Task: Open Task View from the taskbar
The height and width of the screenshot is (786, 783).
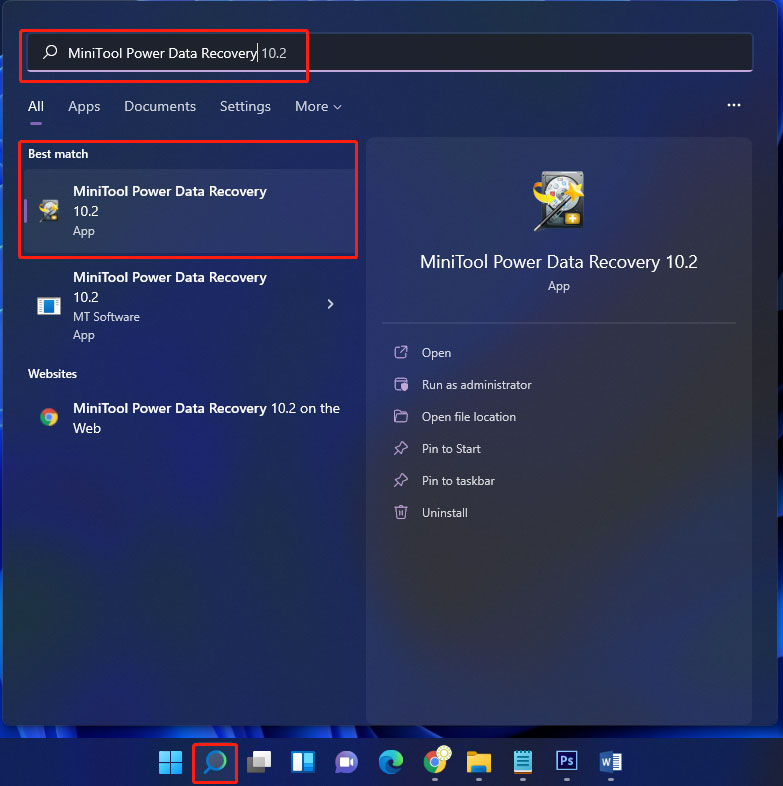Action: coord(259,762)
